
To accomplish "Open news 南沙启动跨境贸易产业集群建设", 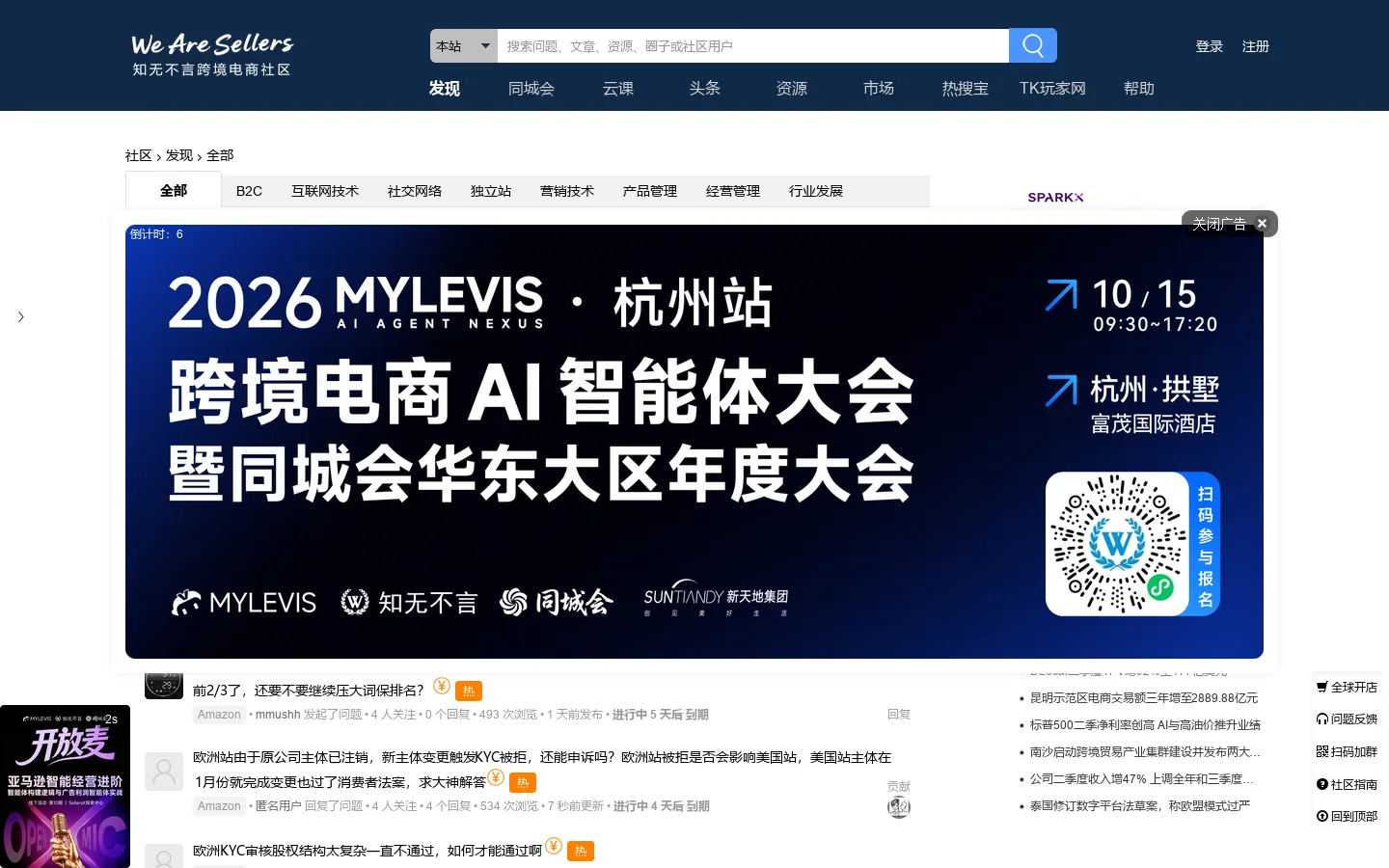I will click(1145, 752).
